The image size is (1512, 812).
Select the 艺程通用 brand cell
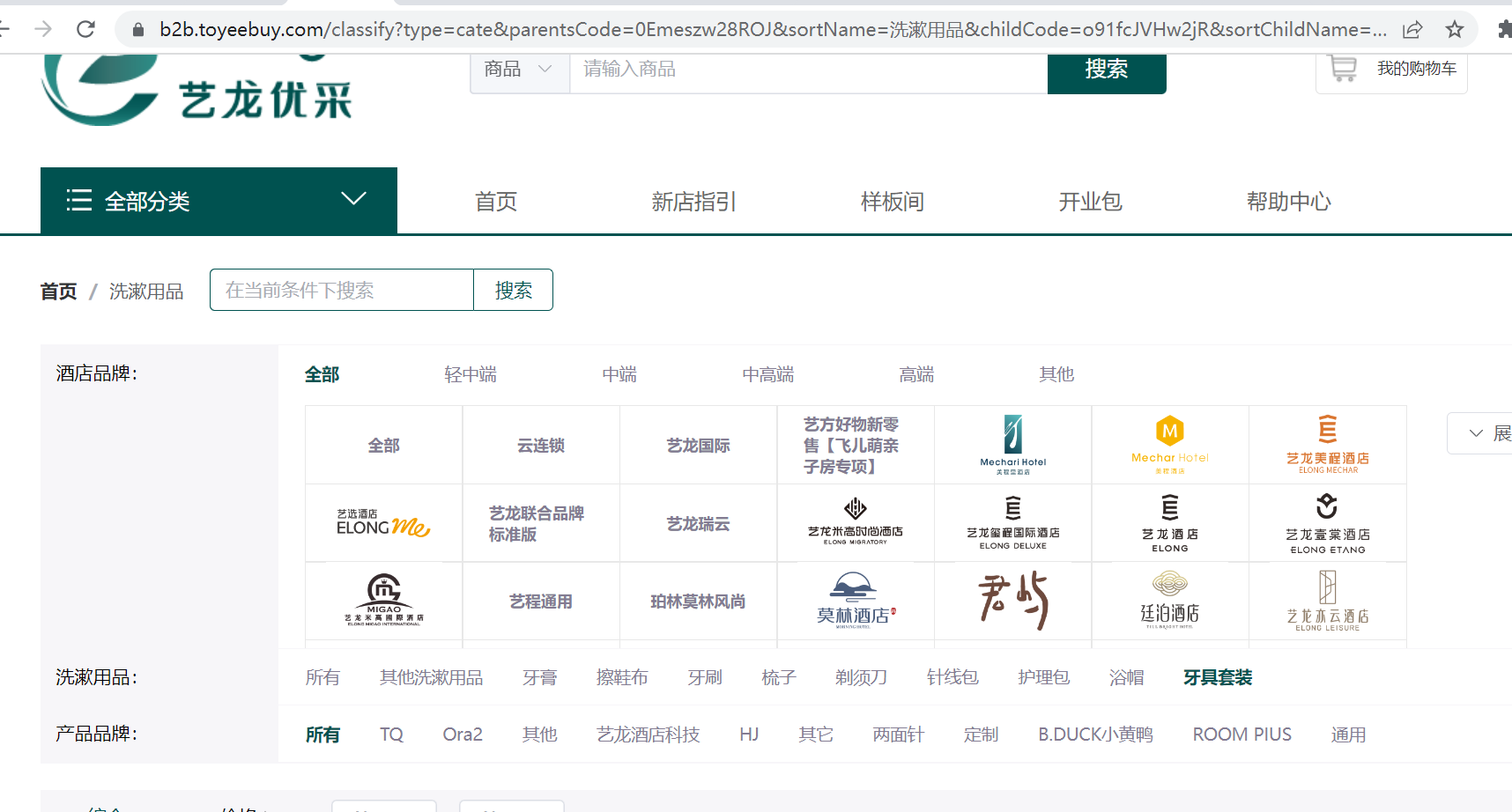[x=541, y=601]
